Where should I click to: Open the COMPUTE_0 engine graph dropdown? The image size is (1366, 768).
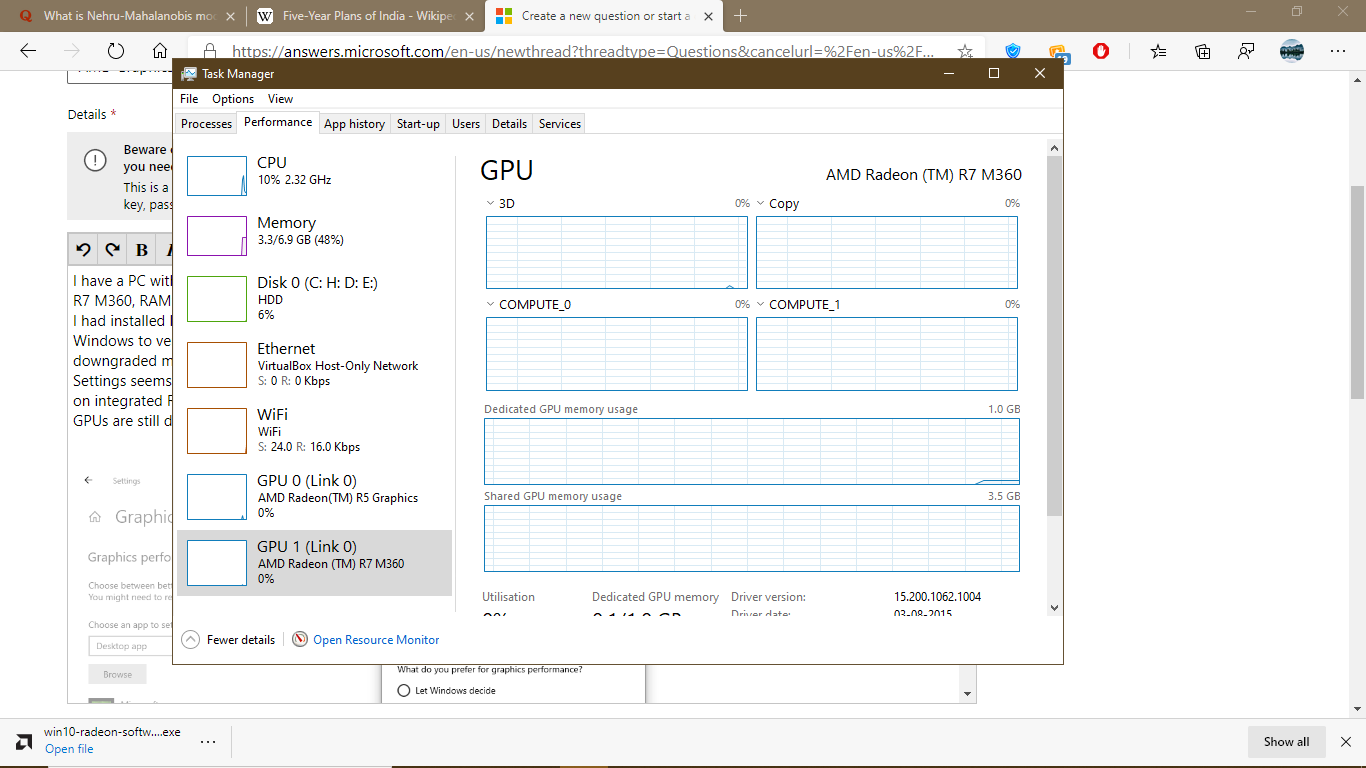click(490, 304)
